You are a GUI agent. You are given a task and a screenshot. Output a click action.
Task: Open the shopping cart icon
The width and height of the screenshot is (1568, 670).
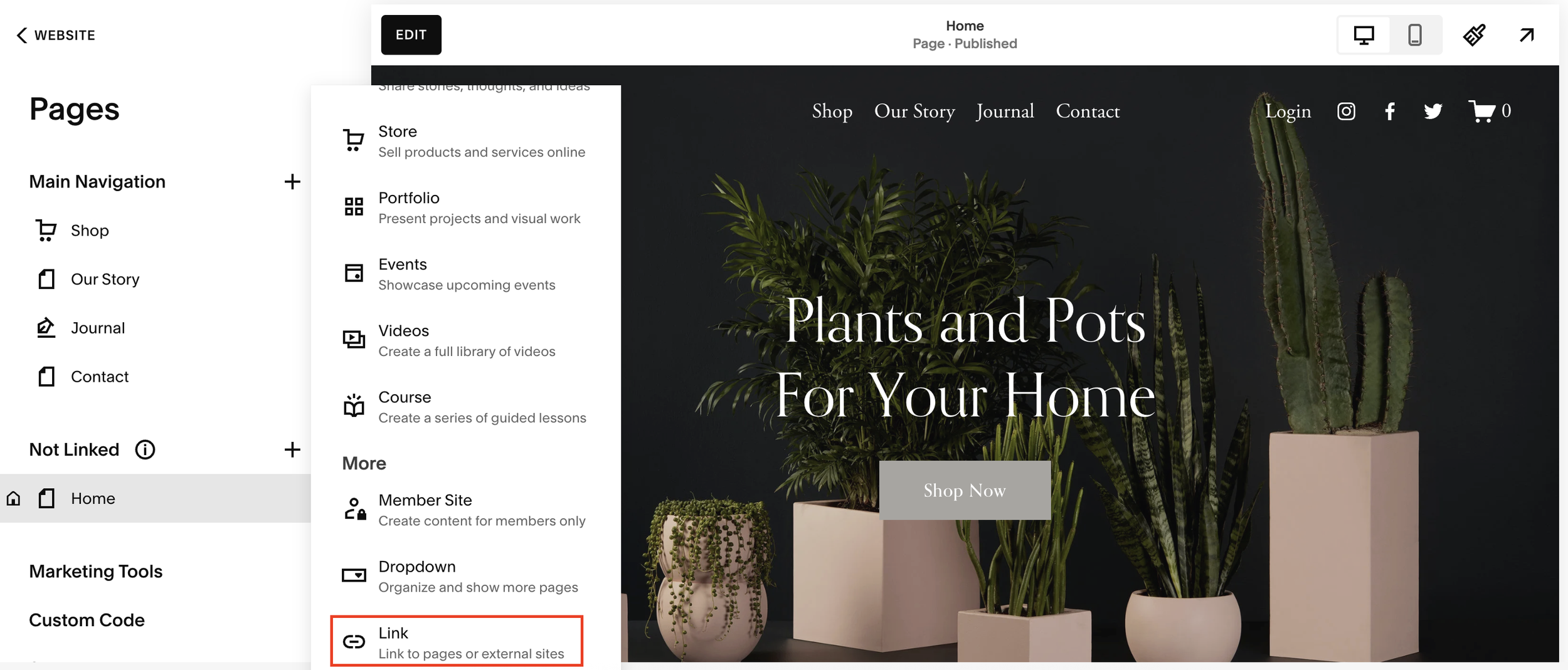1481,112
